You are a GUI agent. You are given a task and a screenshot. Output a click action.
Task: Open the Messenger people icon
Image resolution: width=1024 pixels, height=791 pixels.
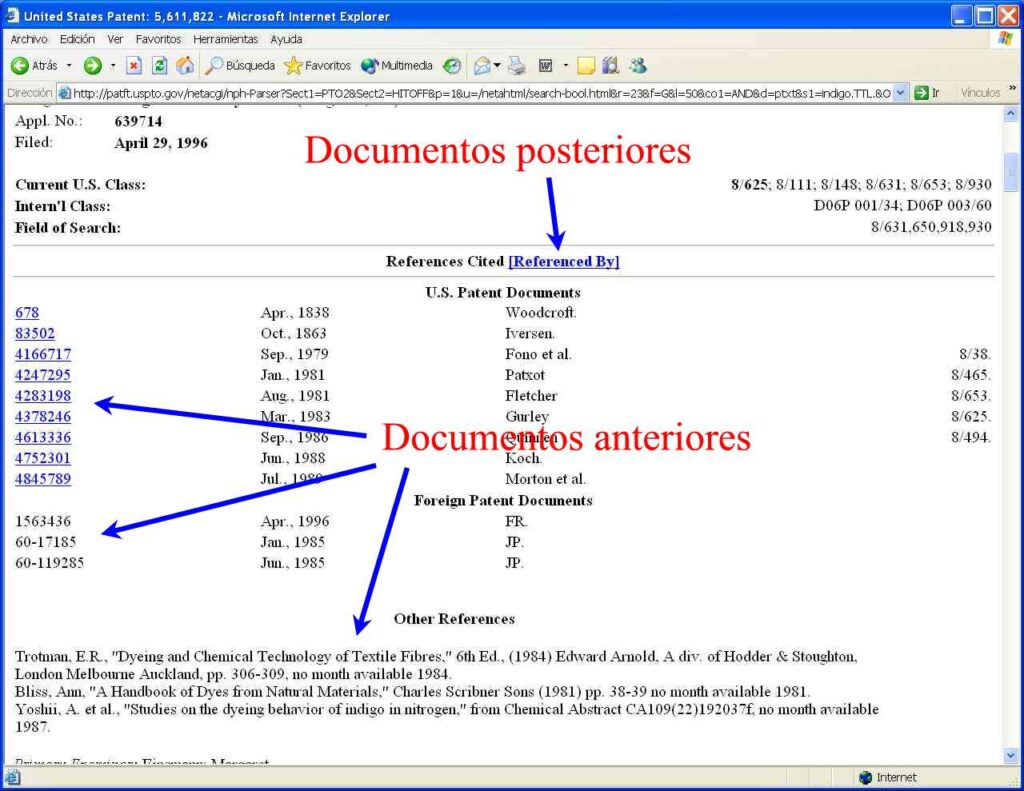click(638, 65)
